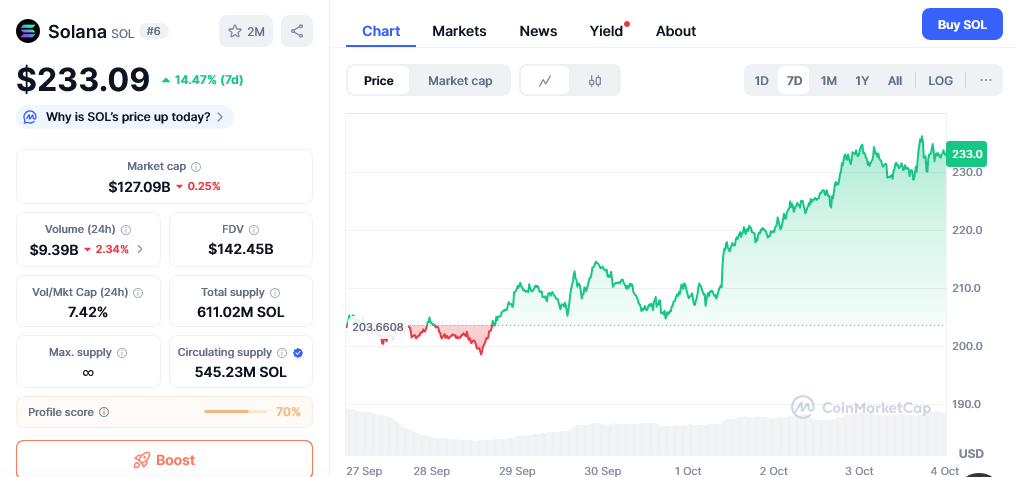
Task: Click the share icon button
Action: point(297,31)
